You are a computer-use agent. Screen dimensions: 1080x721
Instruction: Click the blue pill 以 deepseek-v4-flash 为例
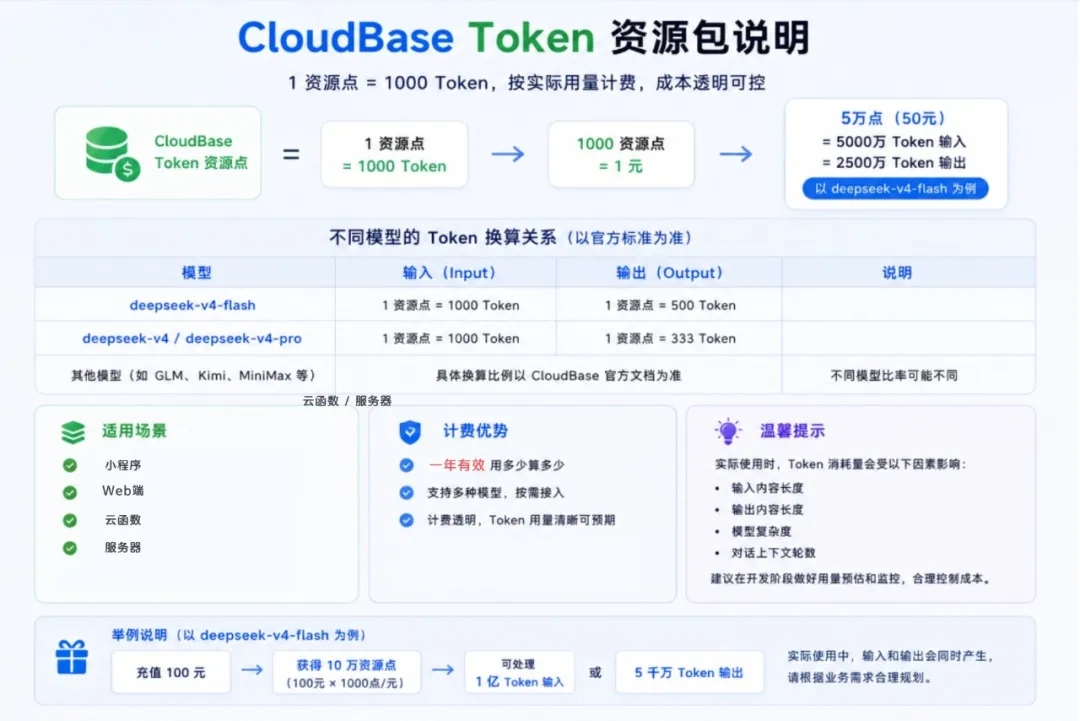895,189
